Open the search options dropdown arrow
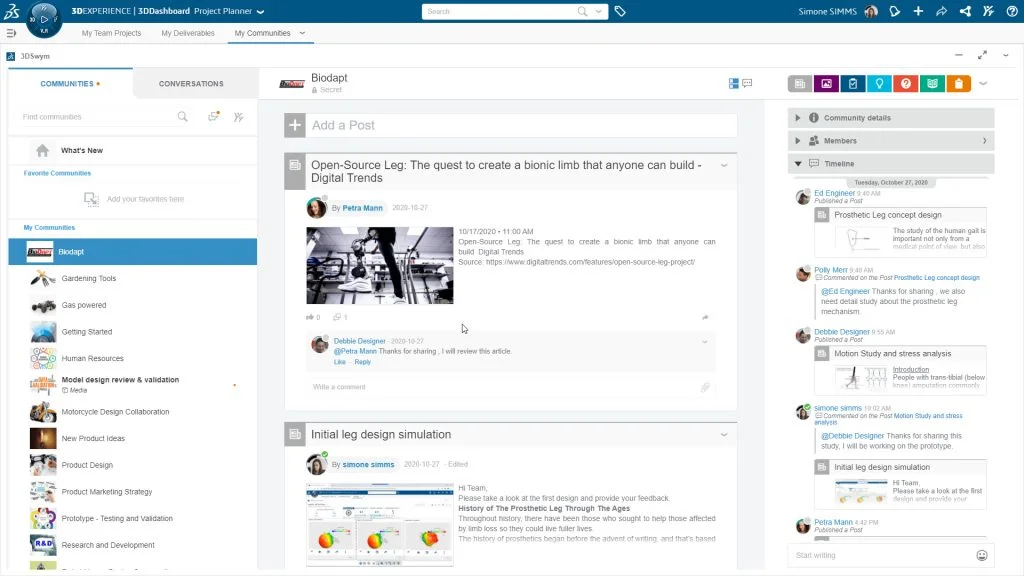 click(x=598, y=11)
